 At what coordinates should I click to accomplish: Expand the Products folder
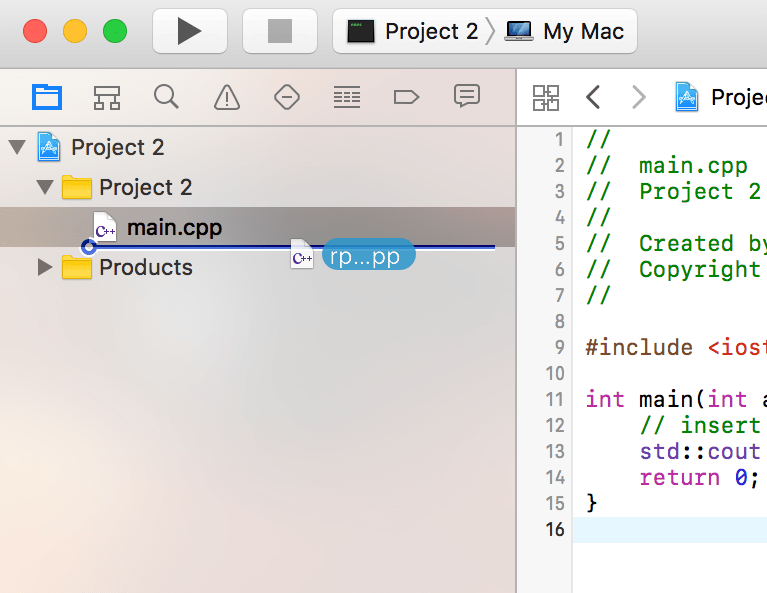[44, 268]
